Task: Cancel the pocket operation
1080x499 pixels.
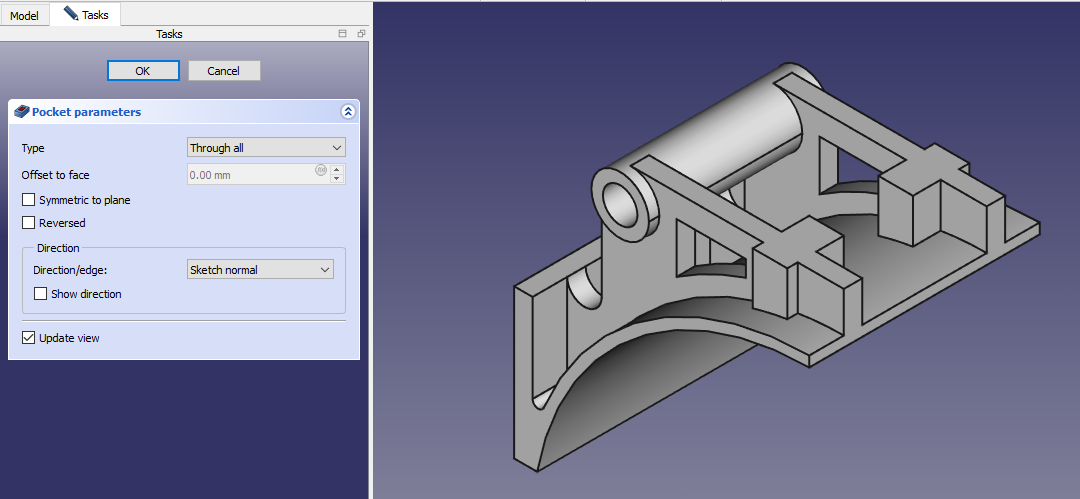Action: (223, 71)
